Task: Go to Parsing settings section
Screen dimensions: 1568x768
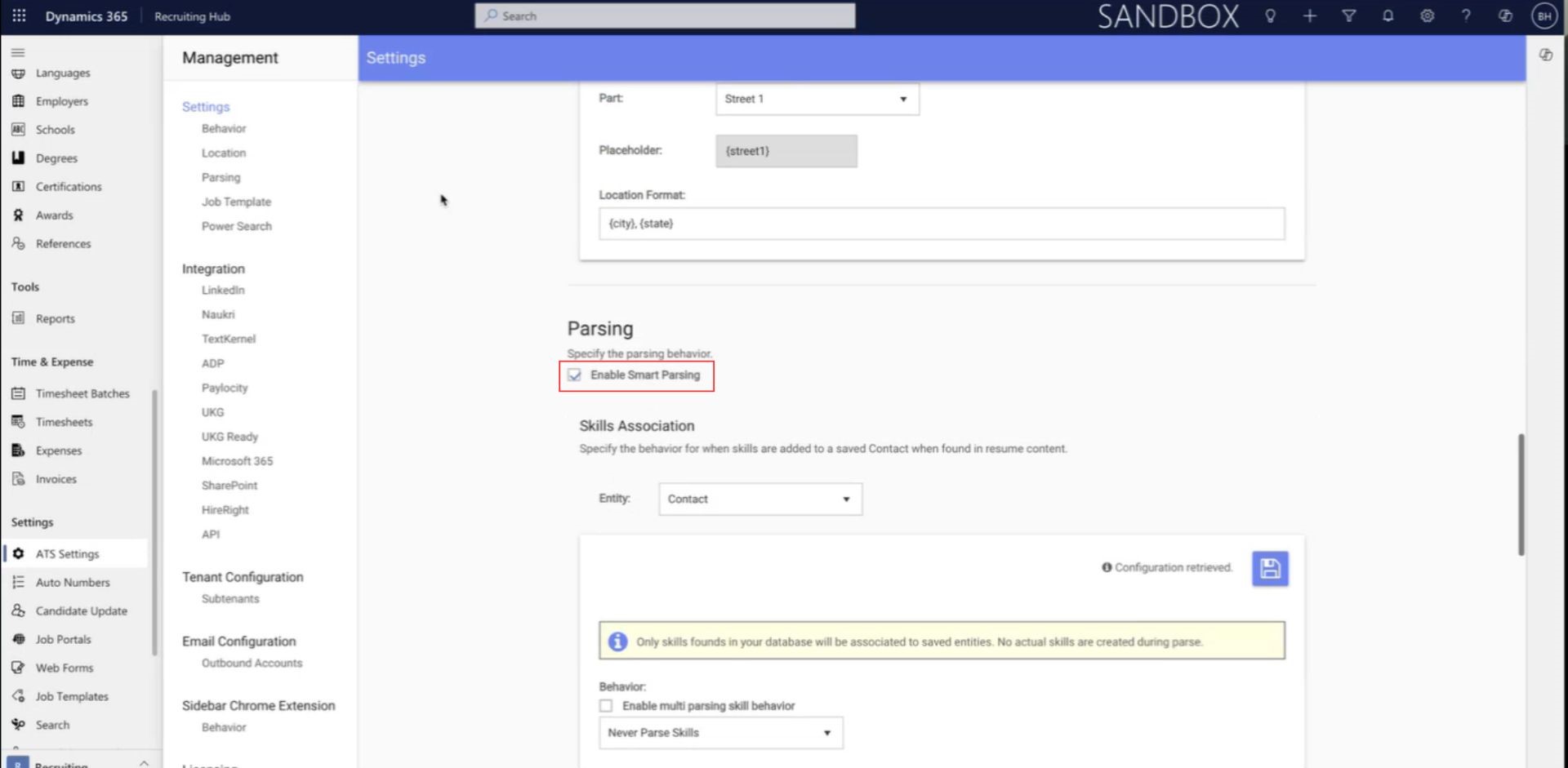Action: pyautogui.click(x=221, y=178)
